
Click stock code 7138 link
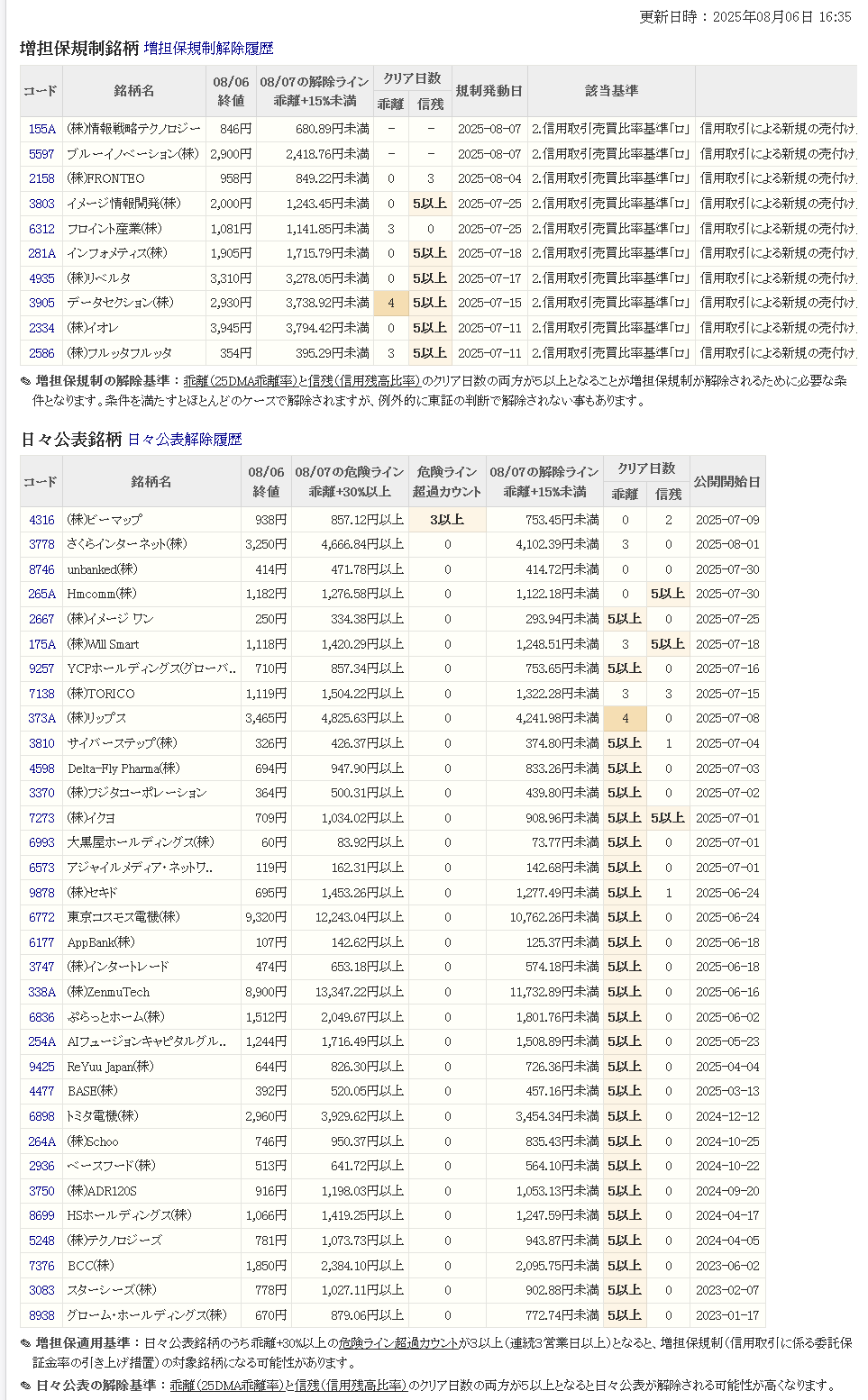tap(41, 694)
